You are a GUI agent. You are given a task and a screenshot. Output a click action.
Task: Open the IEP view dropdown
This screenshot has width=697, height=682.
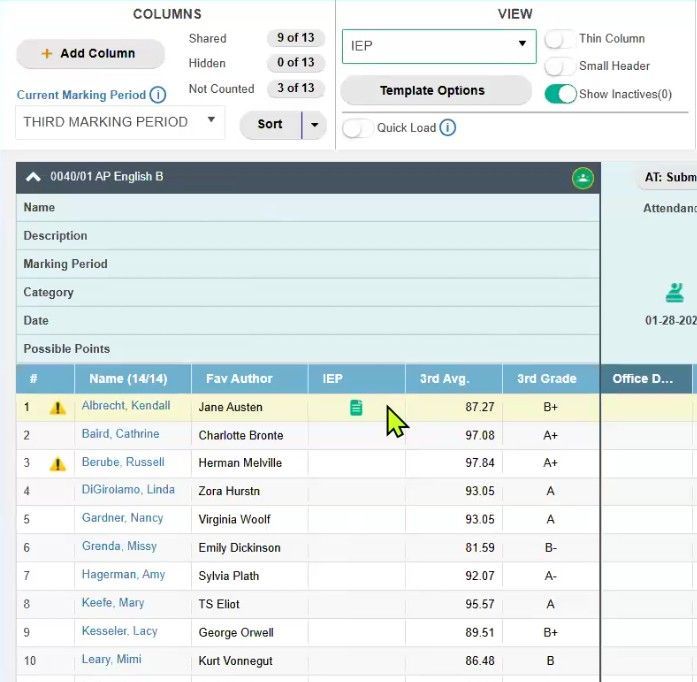(x=439, y=46)
